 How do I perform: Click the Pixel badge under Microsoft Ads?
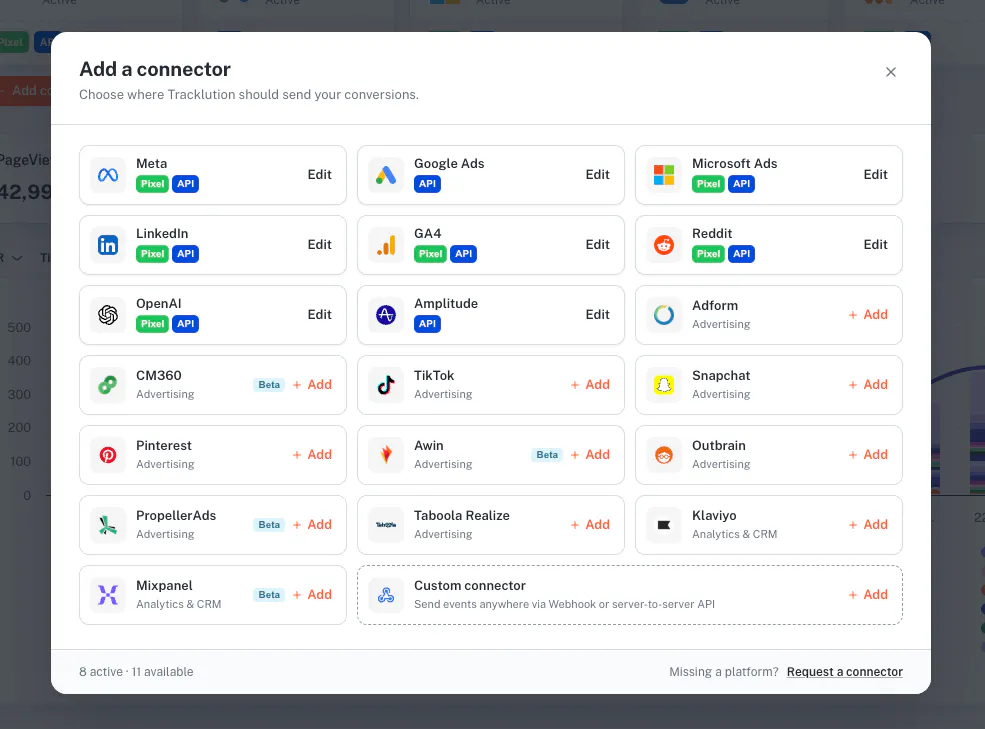point(709,184)
